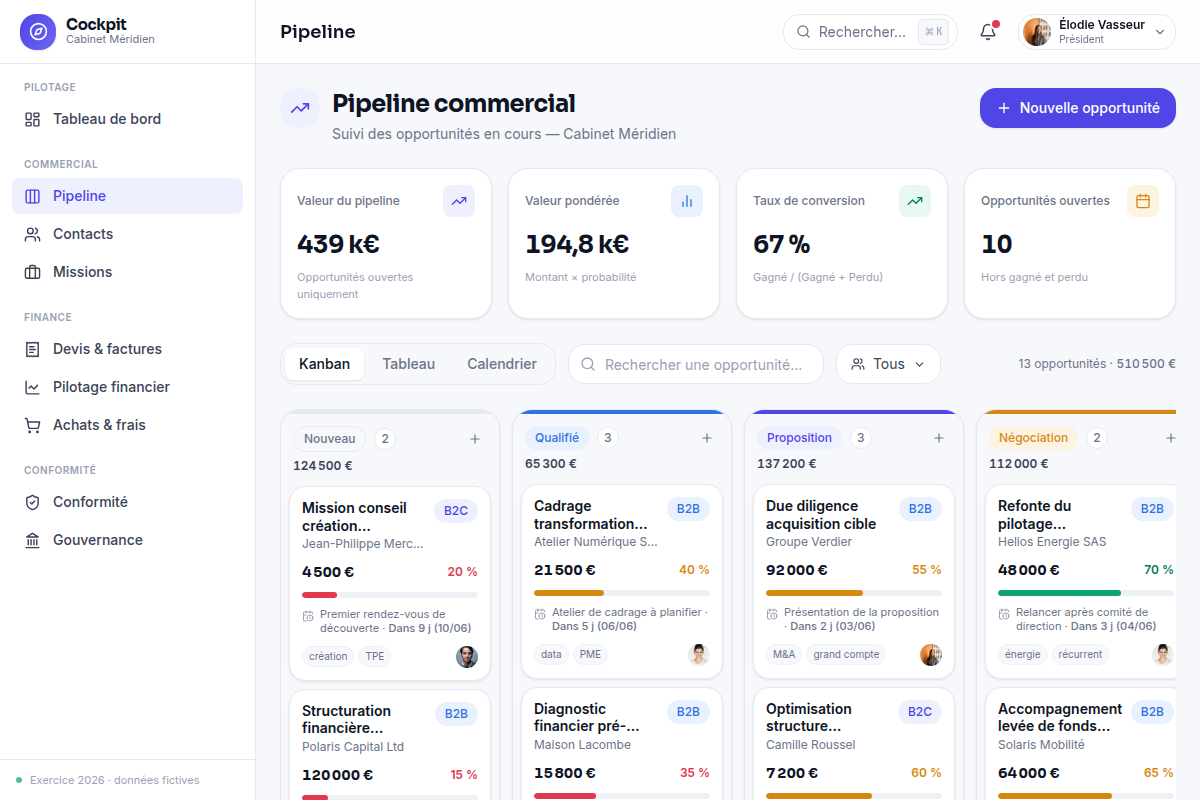Open Pilotage financier section

point(127,387)
